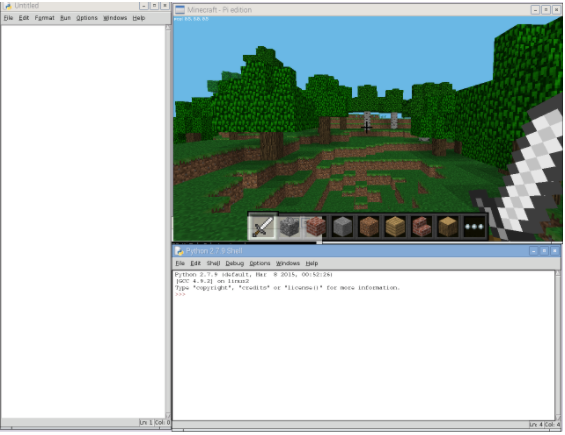Screen dimensions: 565x435
Task: Open Shell menu in the Python Shell
Action: point(213,263)
